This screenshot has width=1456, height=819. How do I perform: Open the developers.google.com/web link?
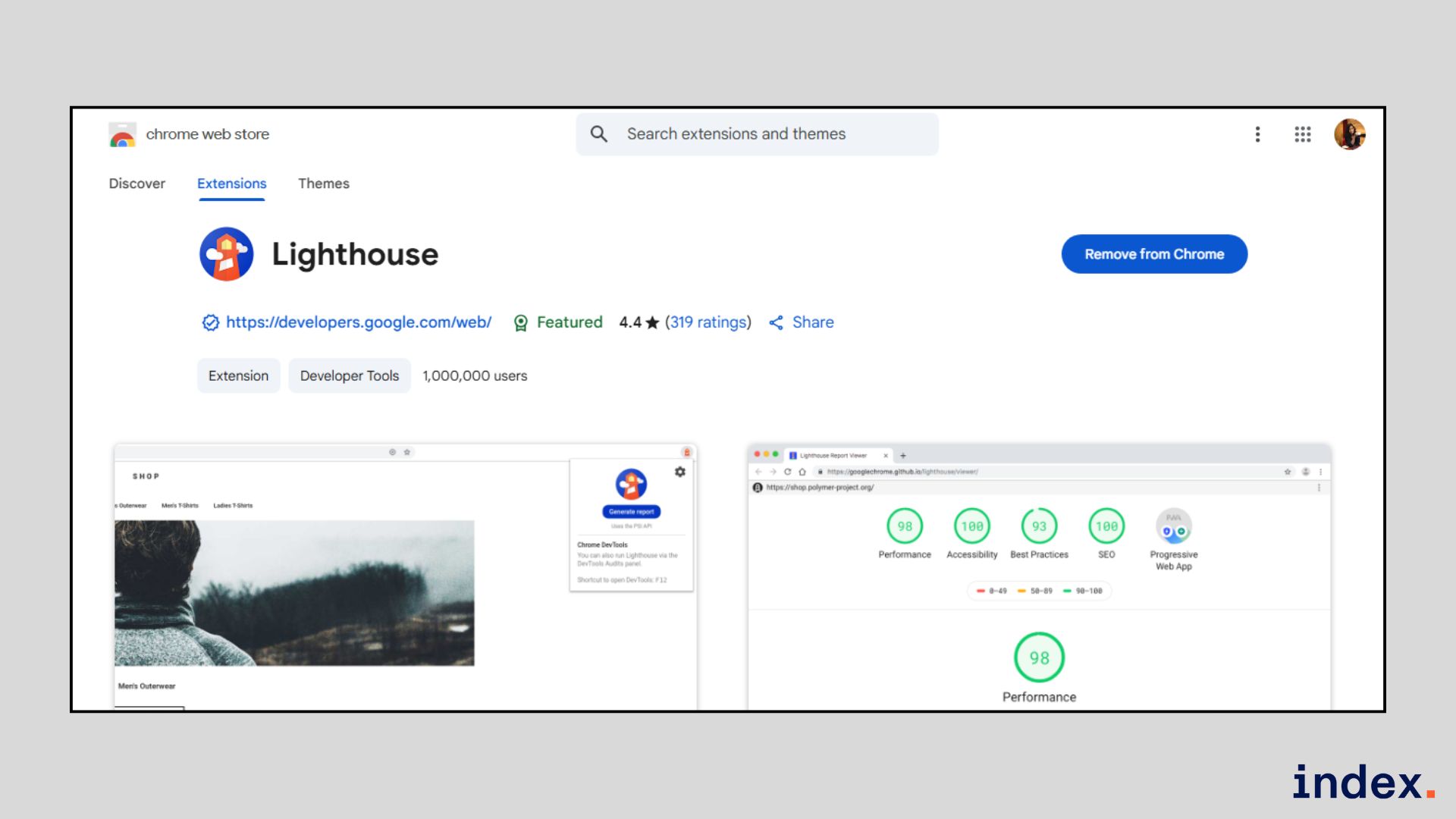point(359,322)
